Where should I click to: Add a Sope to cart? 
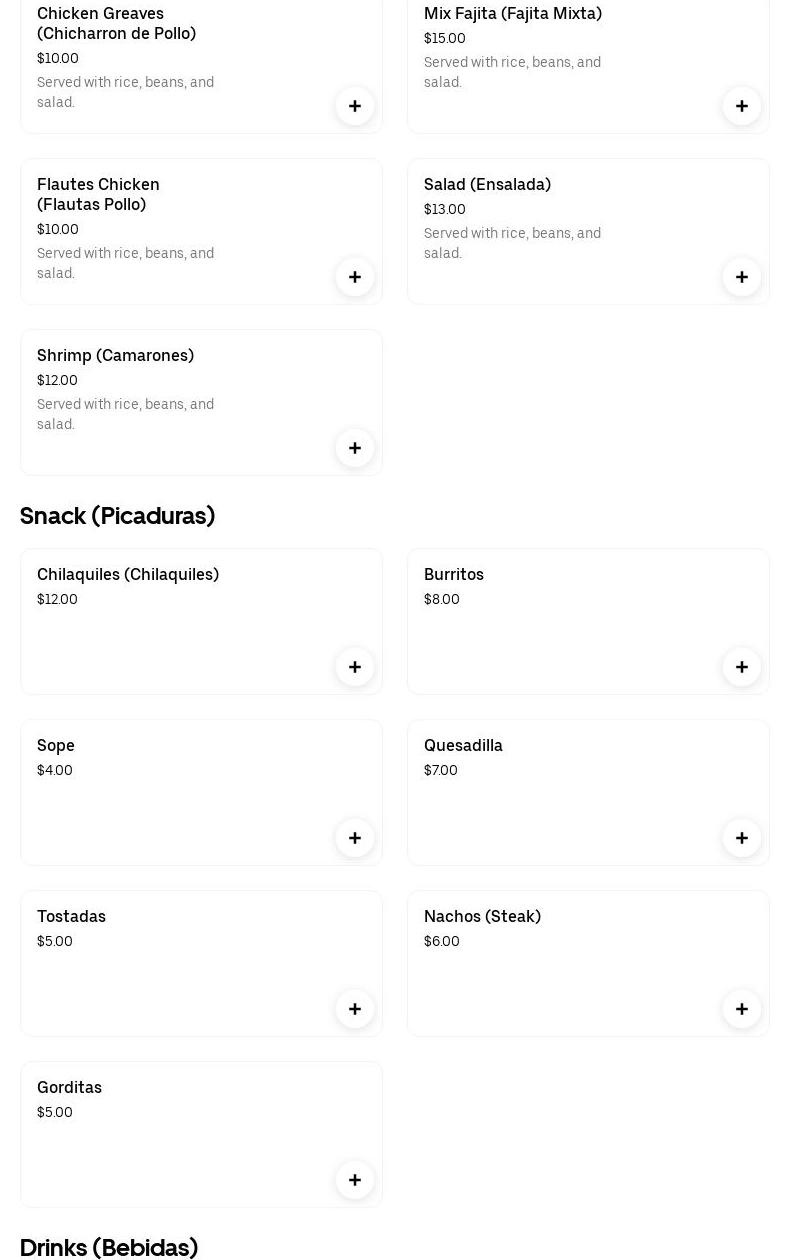coord(355,838)
